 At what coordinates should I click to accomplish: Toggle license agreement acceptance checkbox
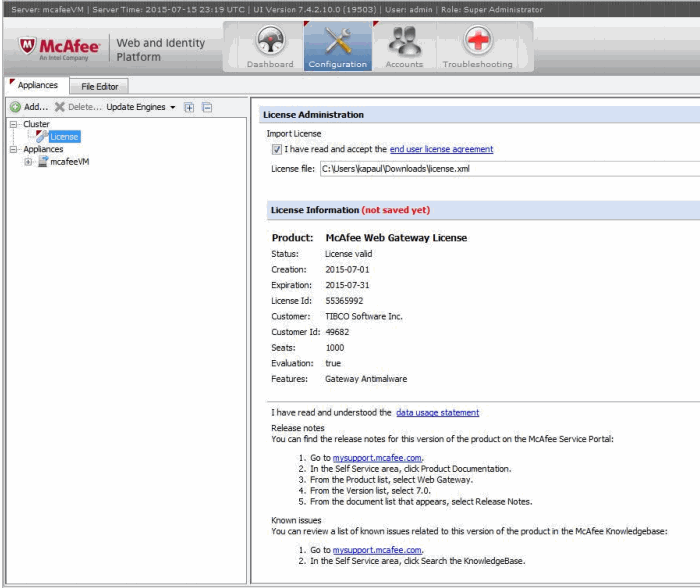pos(277,149)
